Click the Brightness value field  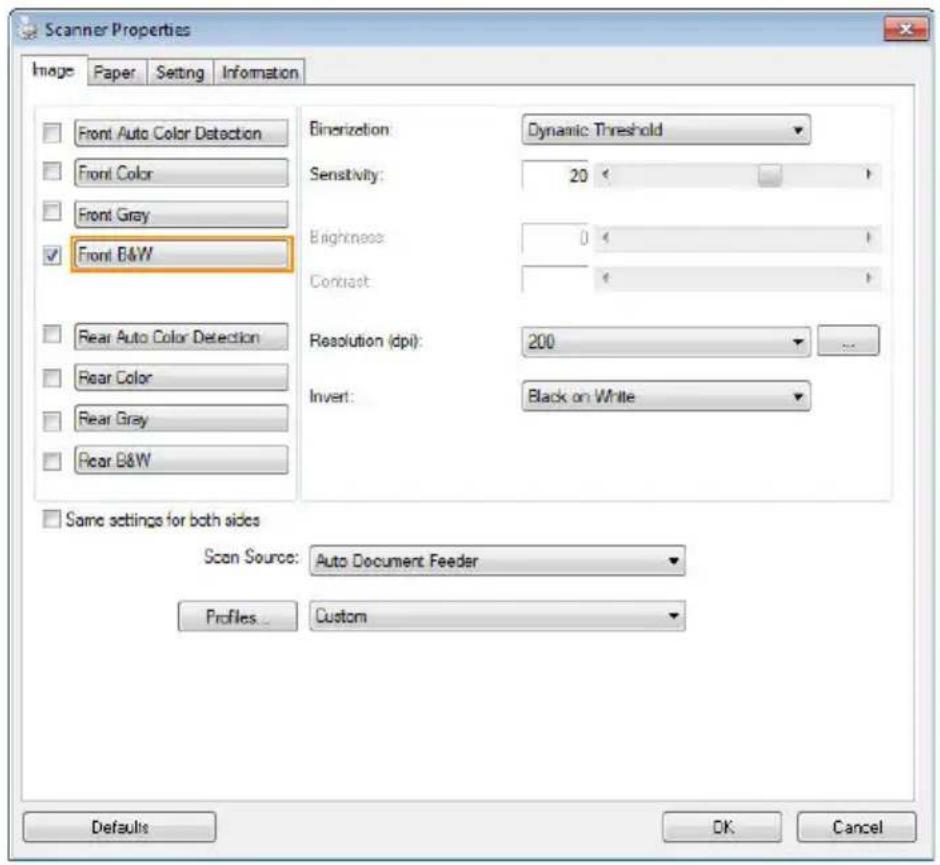[555, 238]
